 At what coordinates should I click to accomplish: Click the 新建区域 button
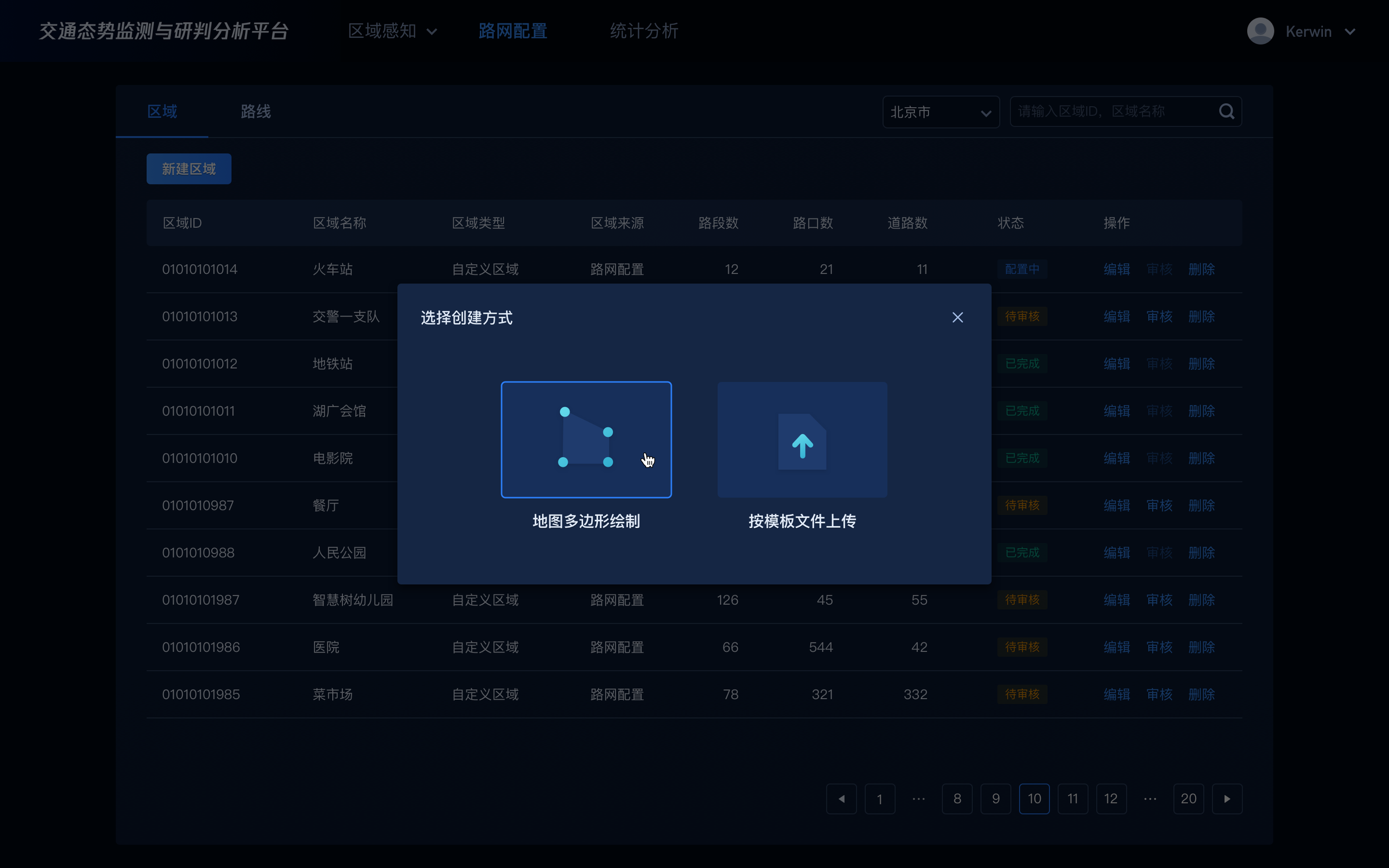coord(188,169)
